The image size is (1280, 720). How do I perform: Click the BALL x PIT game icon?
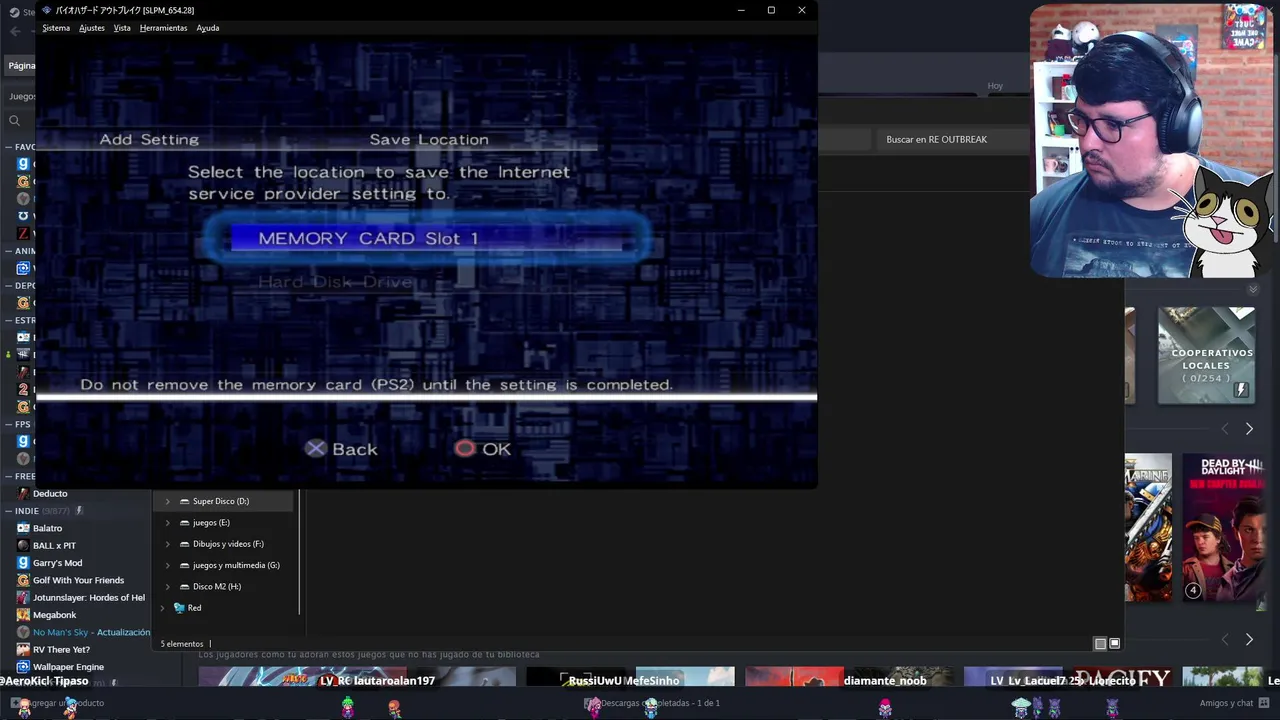point(23,545)
